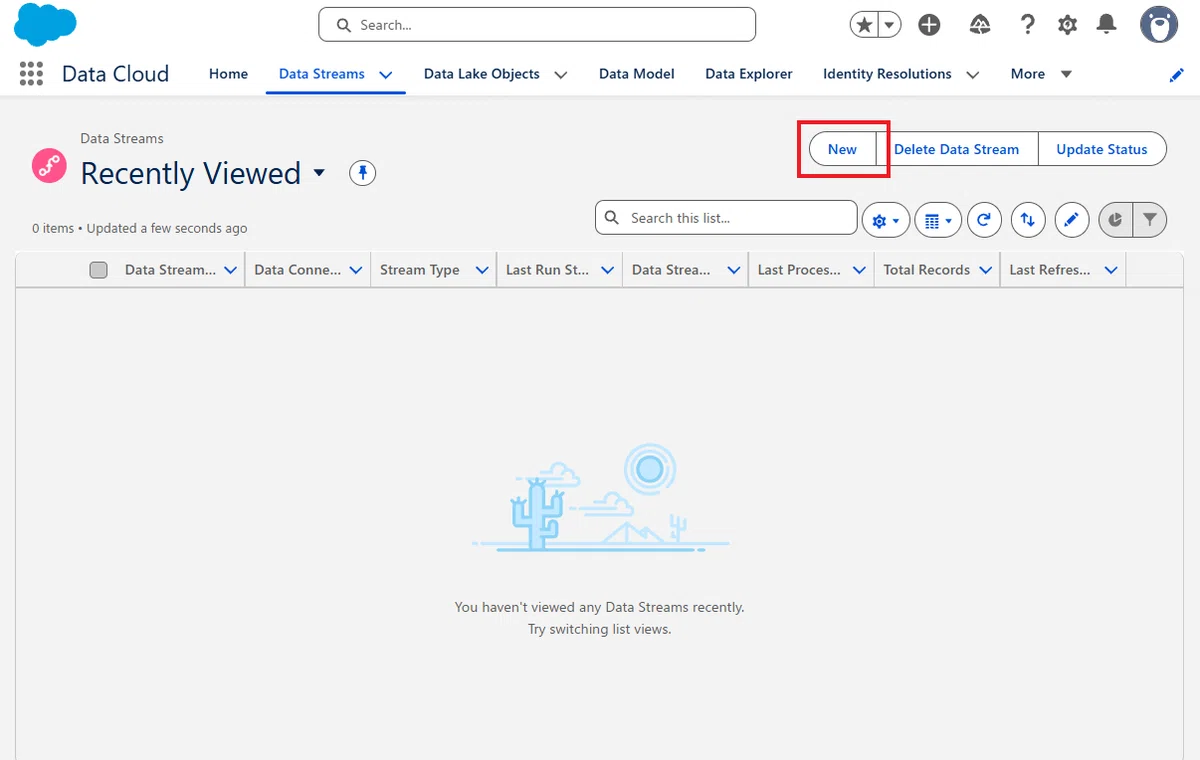Switch to the Data Streams tab

pyautogui.click(x=322, y=74)
